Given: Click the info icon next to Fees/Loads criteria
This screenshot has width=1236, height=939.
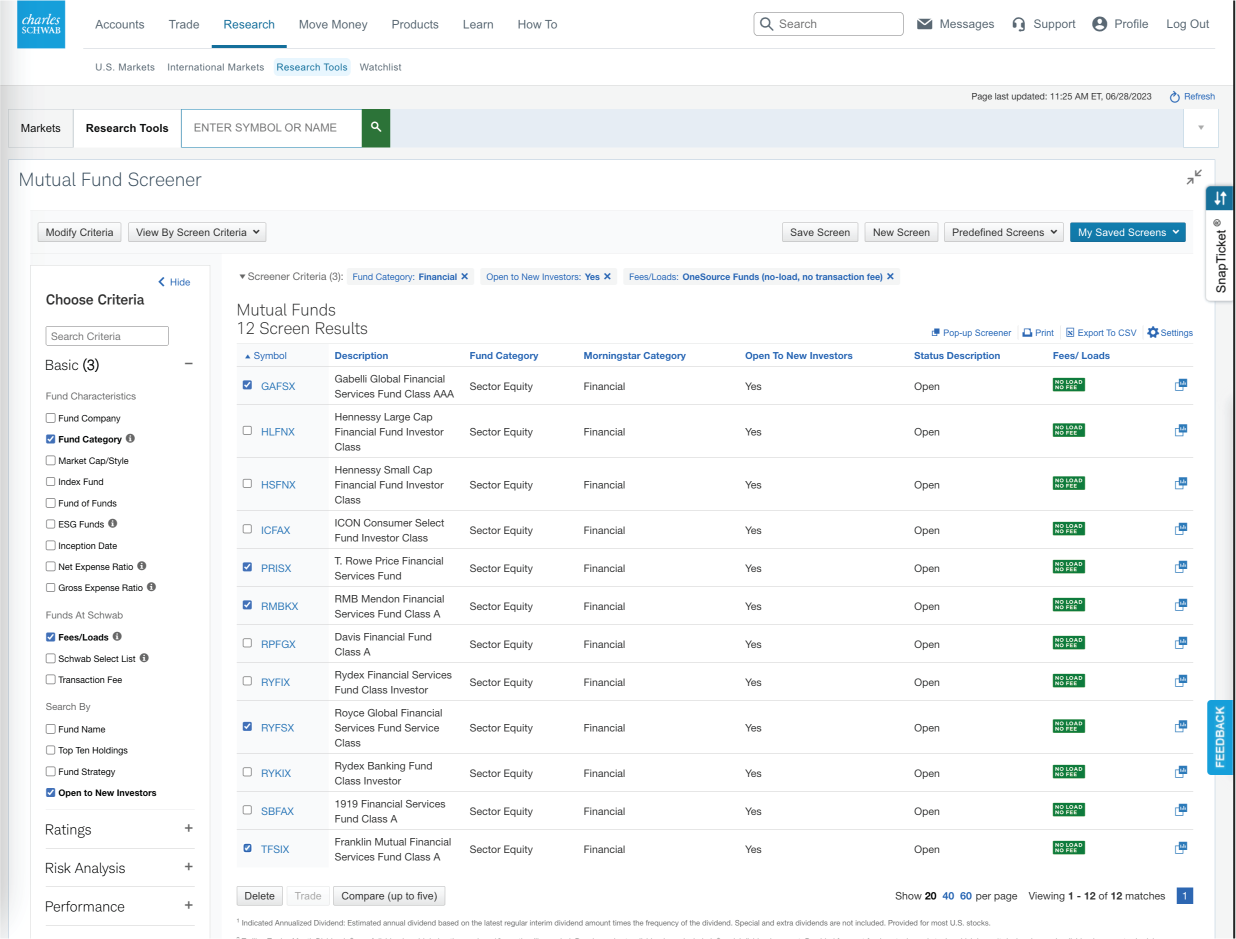Looking at the screenshot, I should (118, 636).
